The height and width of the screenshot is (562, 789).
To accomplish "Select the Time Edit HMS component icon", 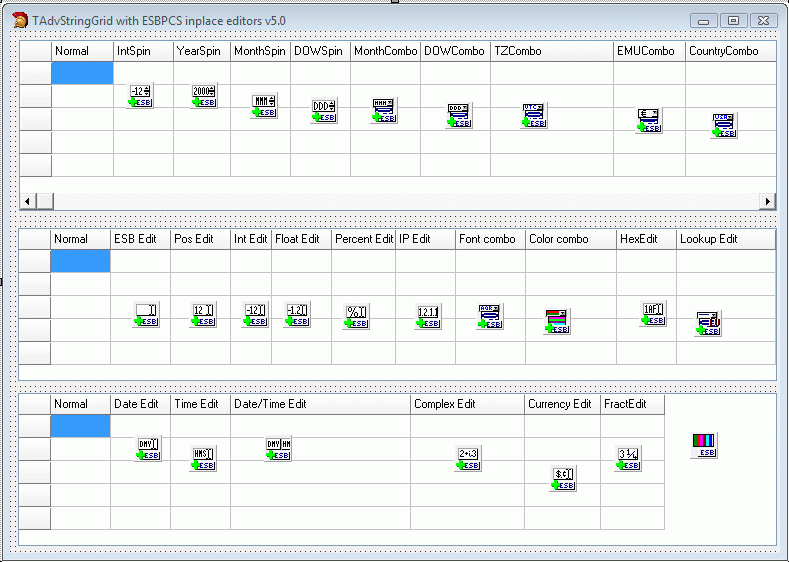I will coord(203,459).
